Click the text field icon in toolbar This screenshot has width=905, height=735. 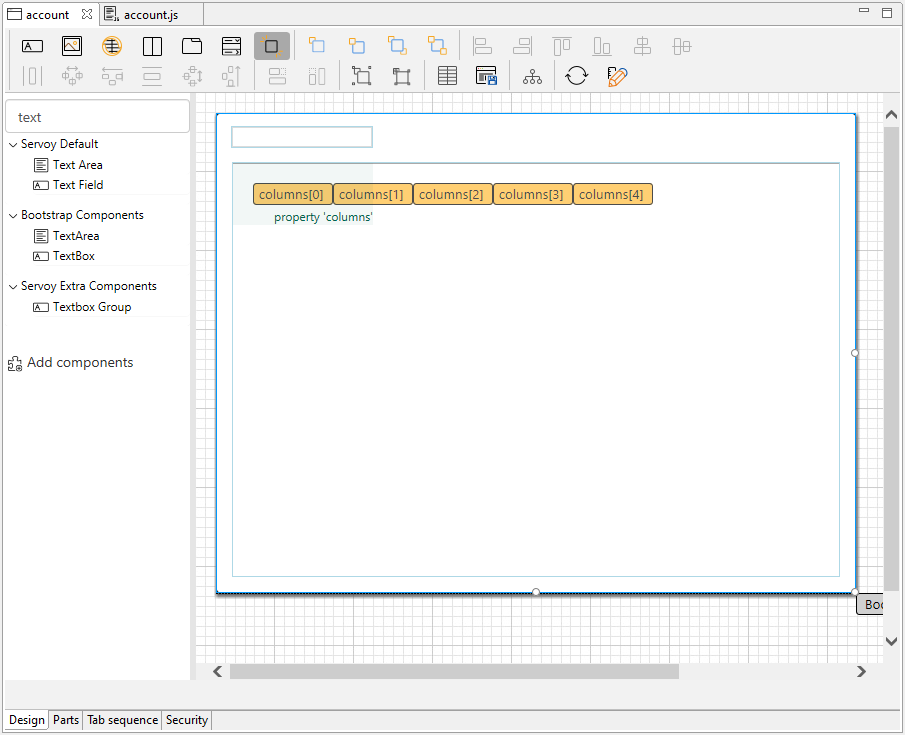point(33,46)
